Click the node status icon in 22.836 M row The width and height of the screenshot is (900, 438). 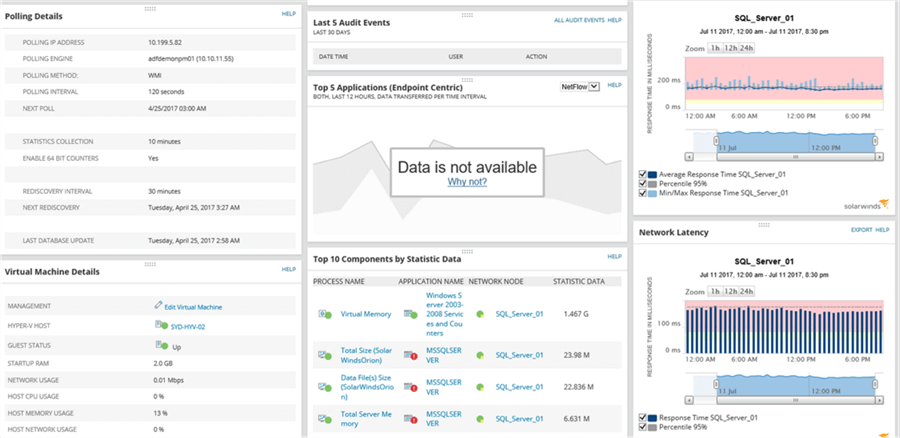tap(480, 387)
